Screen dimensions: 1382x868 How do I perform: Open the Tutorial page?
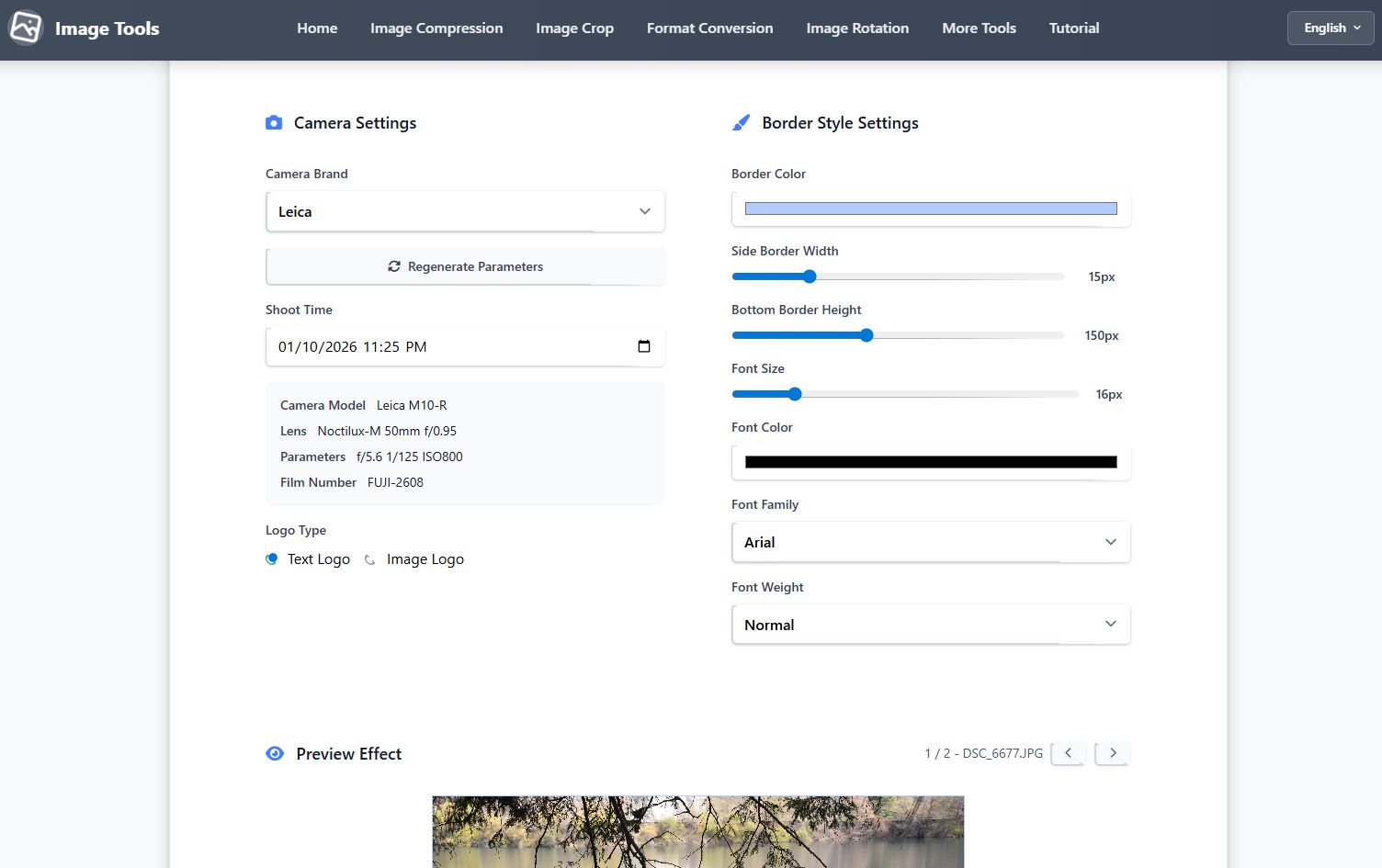point(1074,28)
